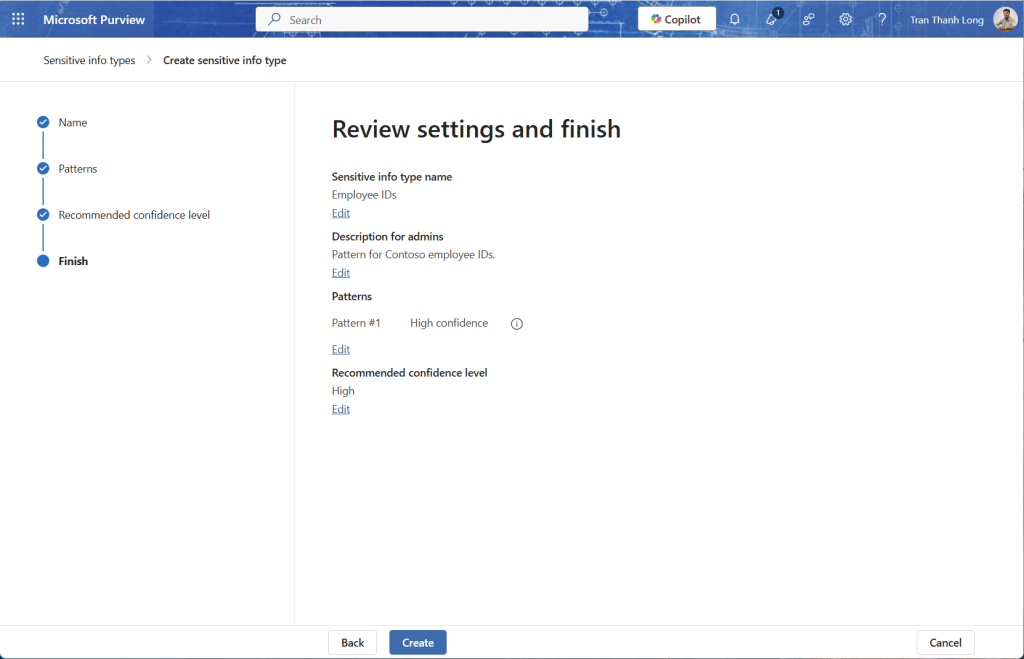Open the settings gear icon
This screenshot has width=1024, height=659.
click(845, 19)
